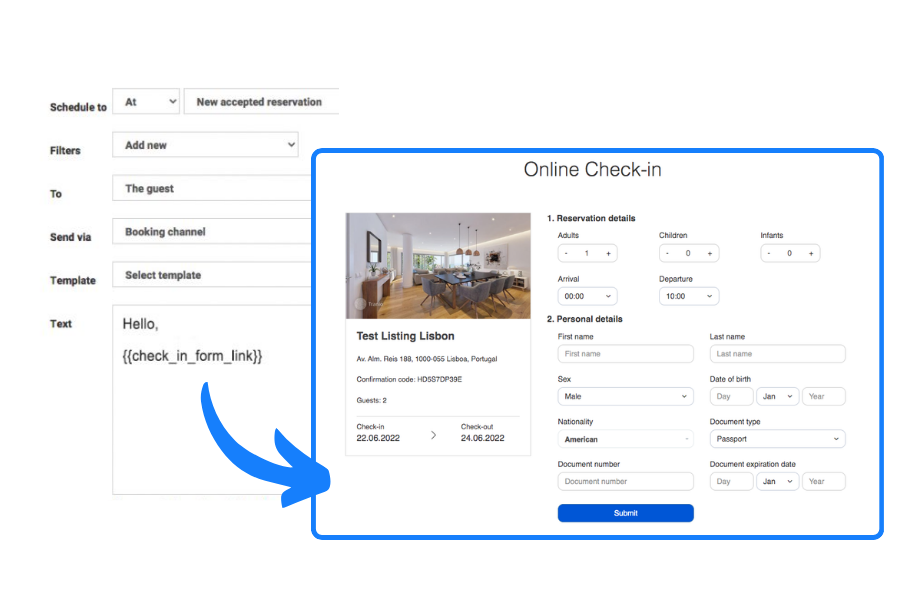
Task: Open the 'Schedule to' At selector
Action: pos(146,101)
